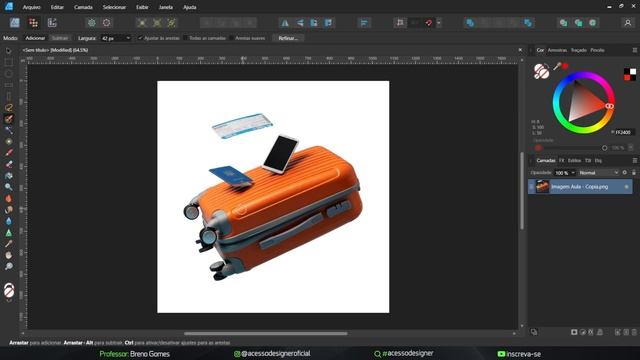Screen dimensions: 640x360
Task: Select the Rectangular Marquee tool
Action: click(x=9, y=62)
